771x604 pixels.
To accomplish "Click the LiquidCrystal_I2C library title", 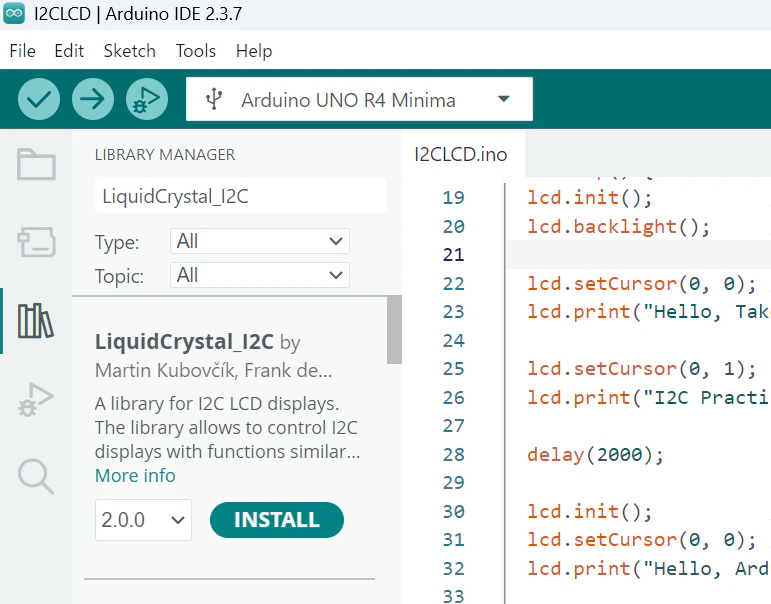I will coord(184,341).
